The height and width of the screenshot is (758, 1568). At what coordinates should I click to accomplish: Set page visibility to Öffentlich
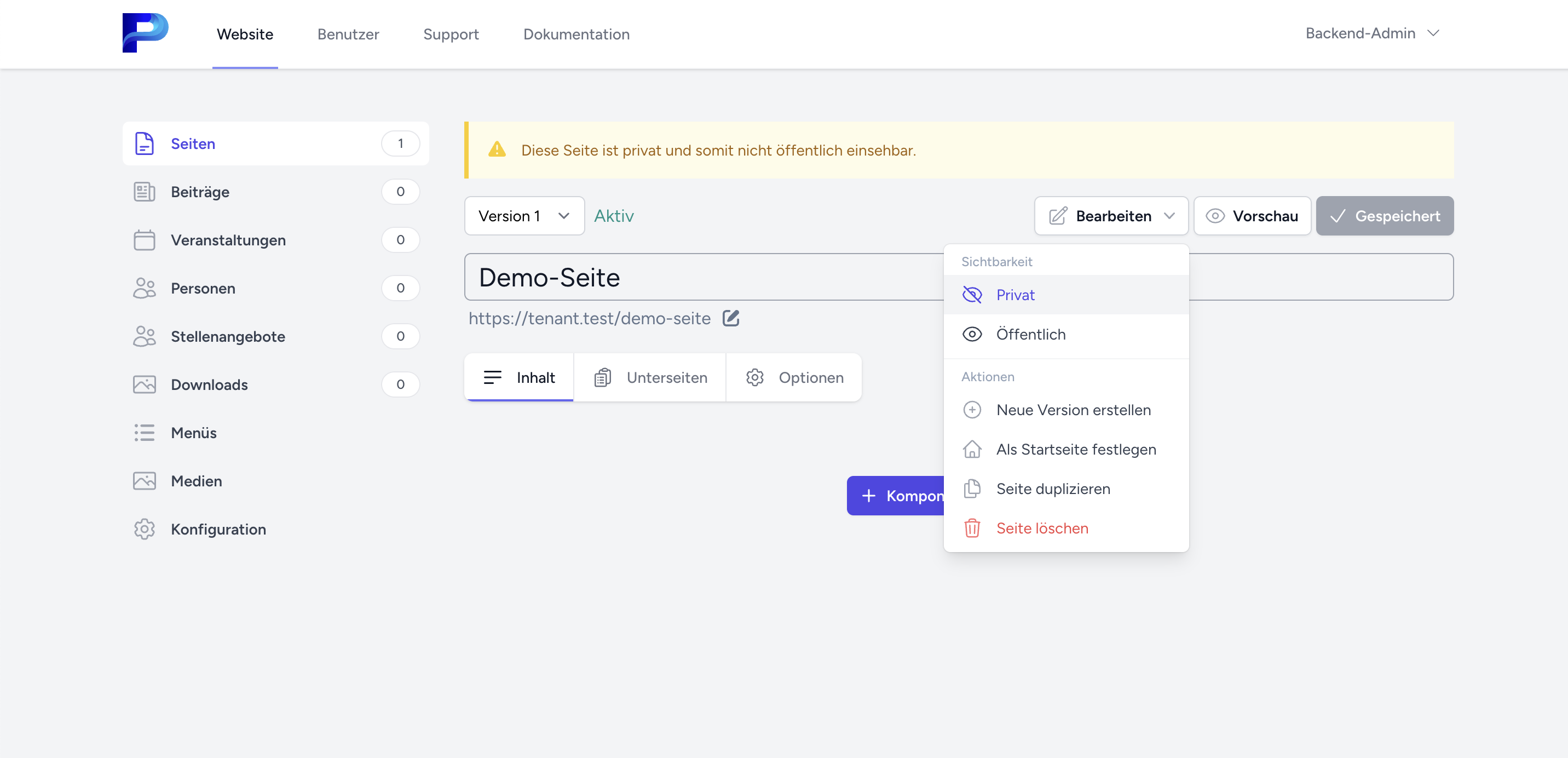tap(1030, 334)
